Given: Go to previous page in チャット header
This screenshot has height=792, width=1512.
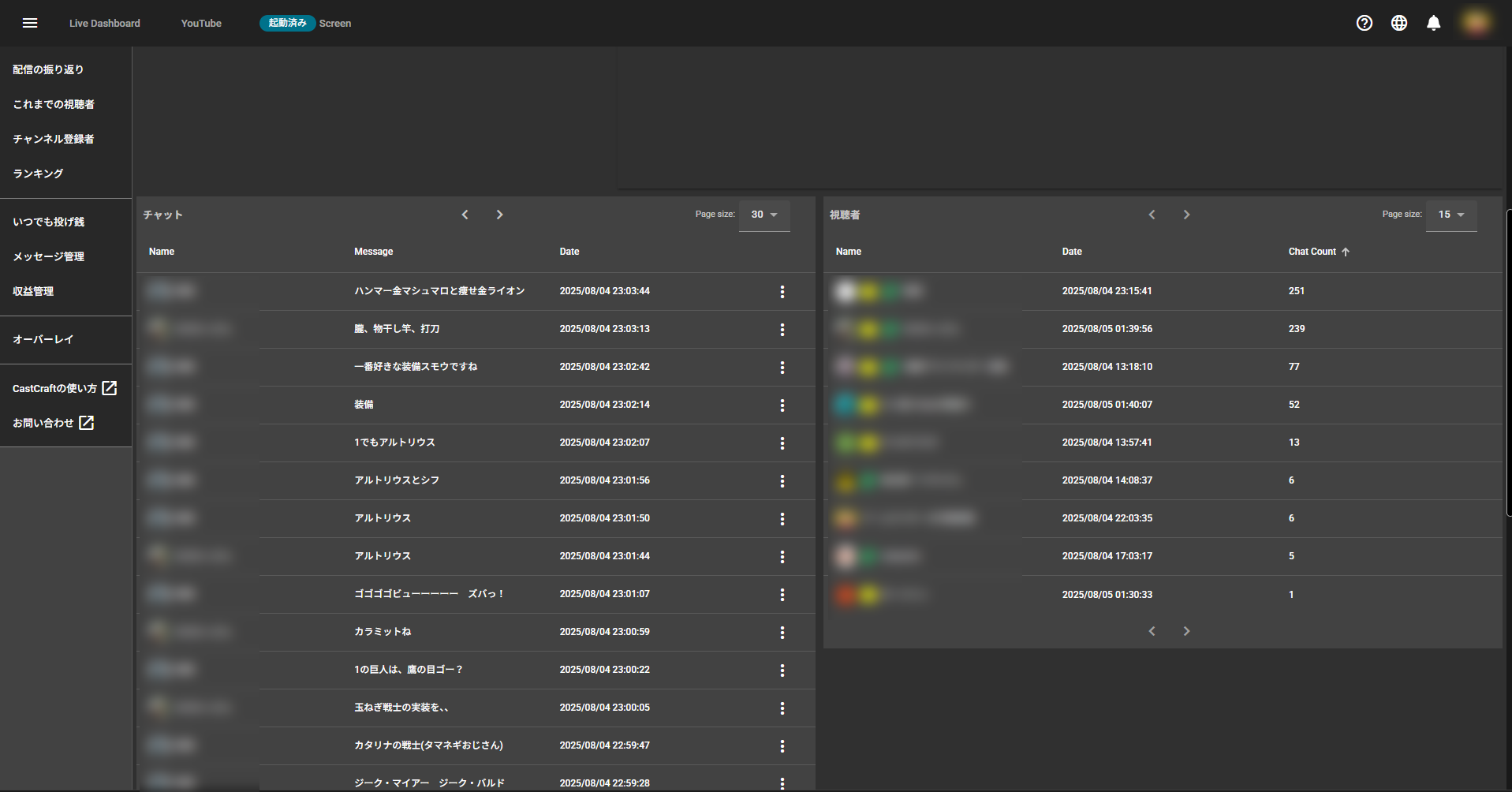Looking at the screenshot, I should [465, 215].
